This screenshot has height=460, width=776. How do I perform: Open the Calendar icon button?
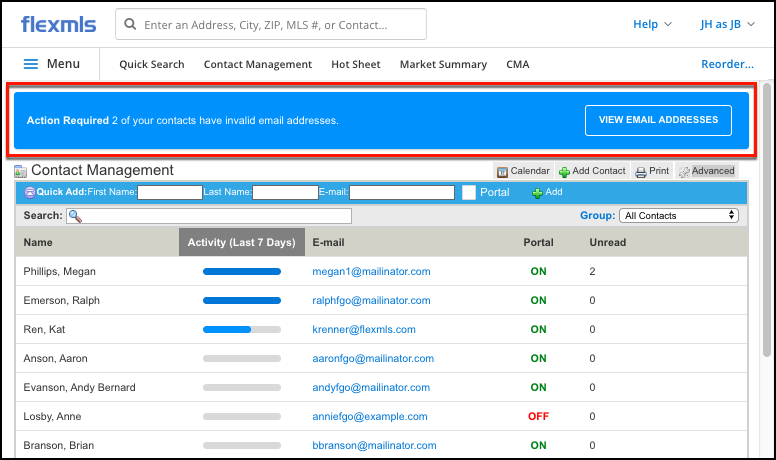click(x=503, y=171)
